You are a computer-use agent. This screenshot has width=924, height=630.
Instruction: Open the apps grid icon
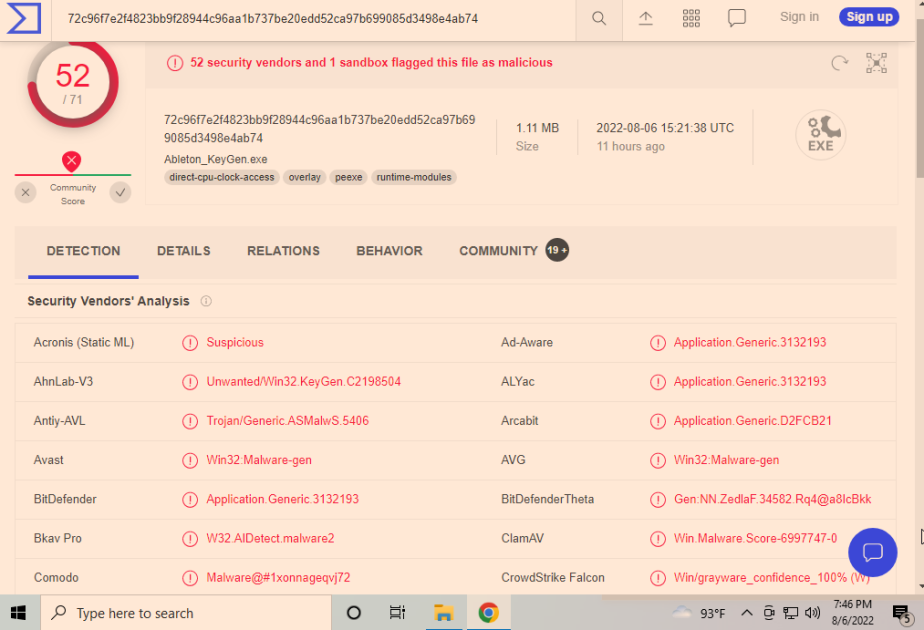(691, 18)
